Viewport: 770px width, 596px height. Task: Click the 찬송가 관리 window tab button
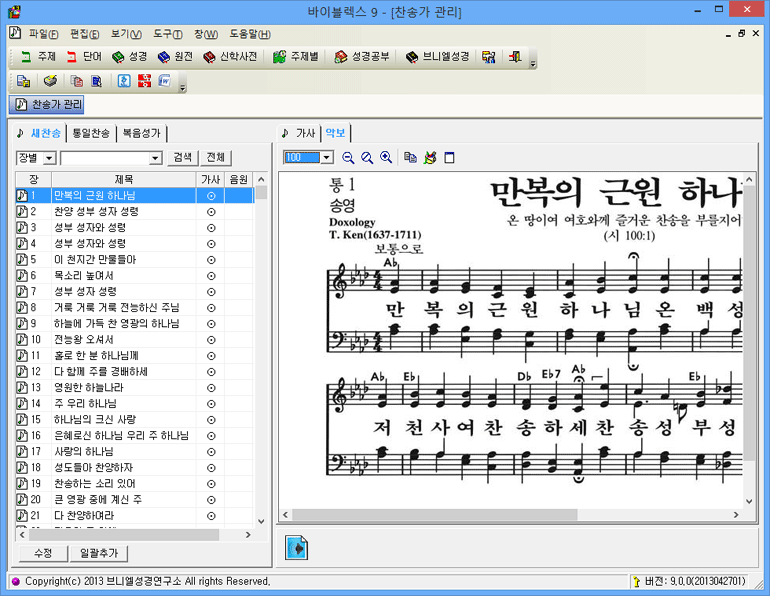[47, 104]
